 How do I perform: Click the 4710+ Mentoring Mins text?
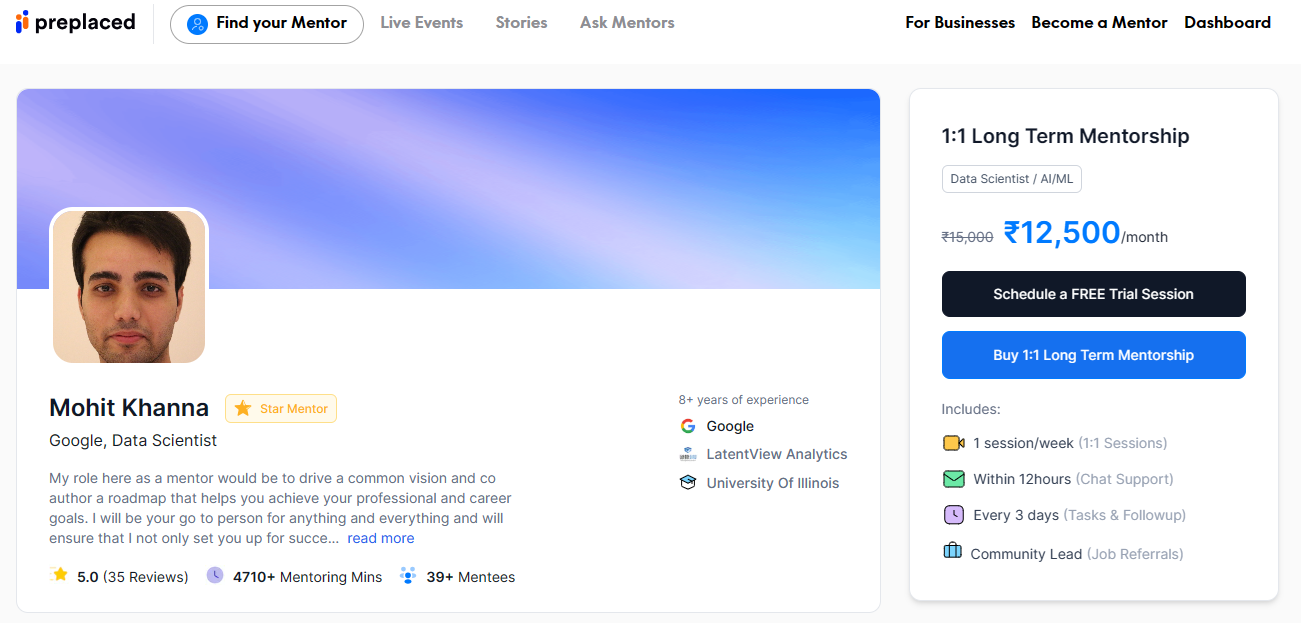[x=308, y=577]
